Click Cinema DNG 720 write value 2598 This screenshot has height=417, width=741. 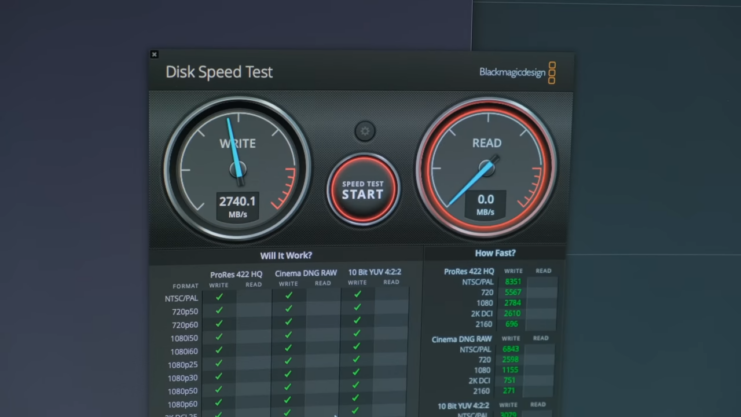510,359
